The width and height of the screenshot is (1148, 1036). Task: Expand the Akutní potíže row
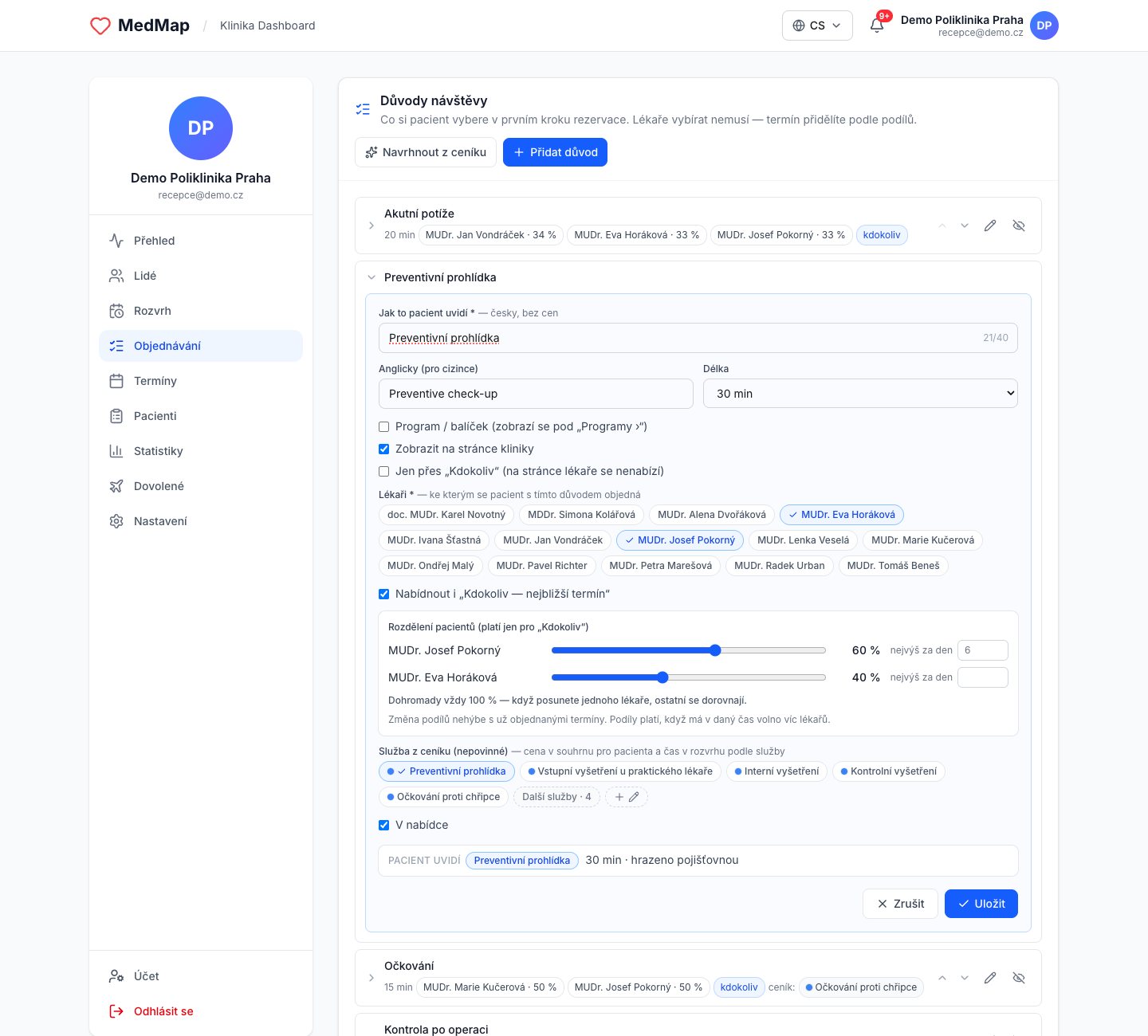click(372, 226)
